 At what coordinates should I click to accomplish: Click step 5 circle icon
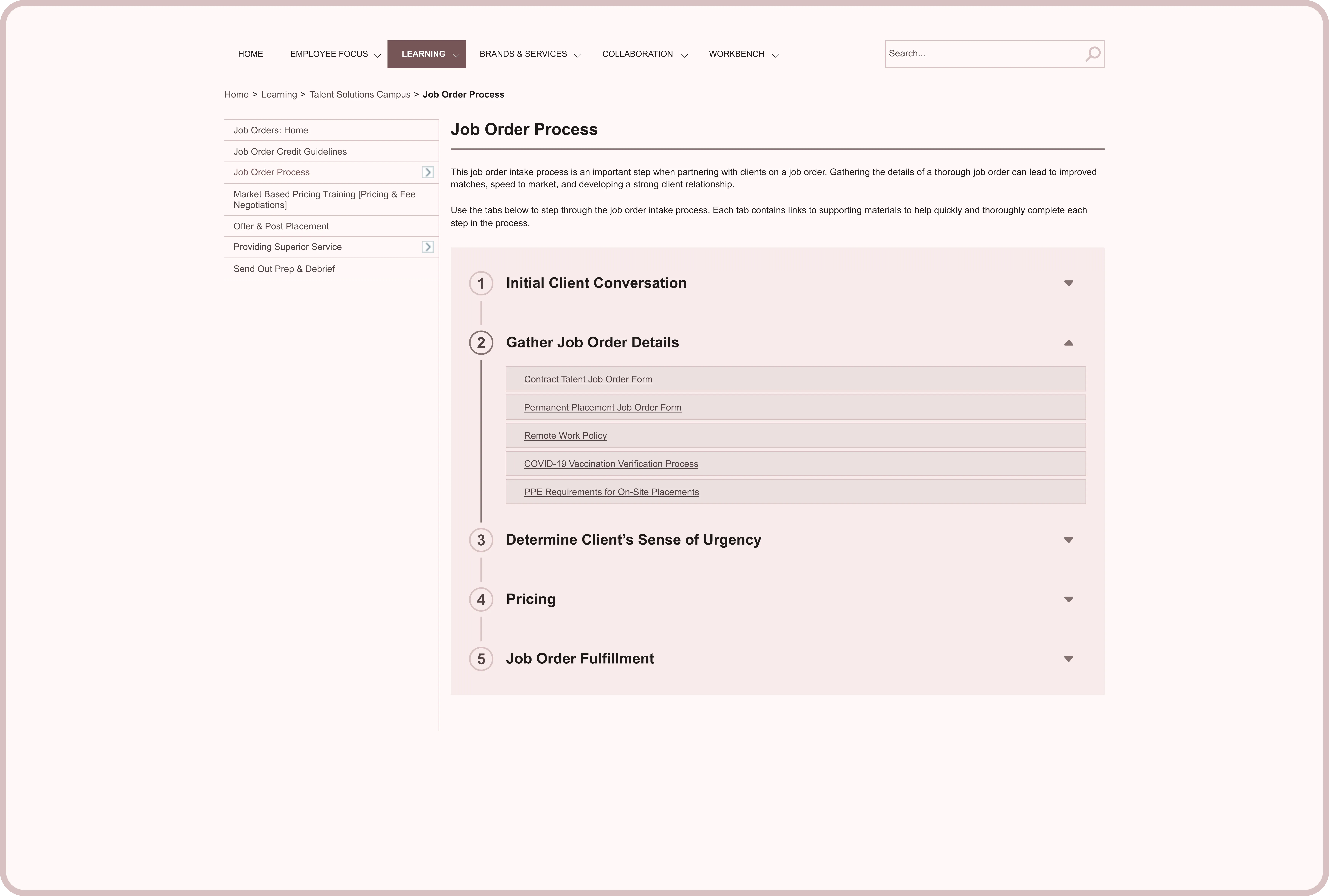tap(481, 659)
